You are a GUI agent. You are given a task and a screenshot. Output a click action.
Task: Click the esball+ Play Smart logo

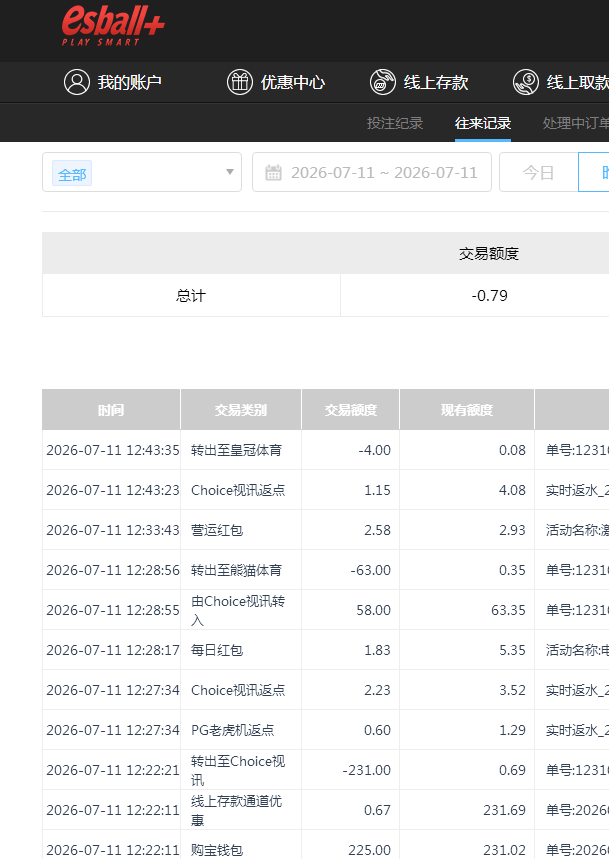click(113, 26)
